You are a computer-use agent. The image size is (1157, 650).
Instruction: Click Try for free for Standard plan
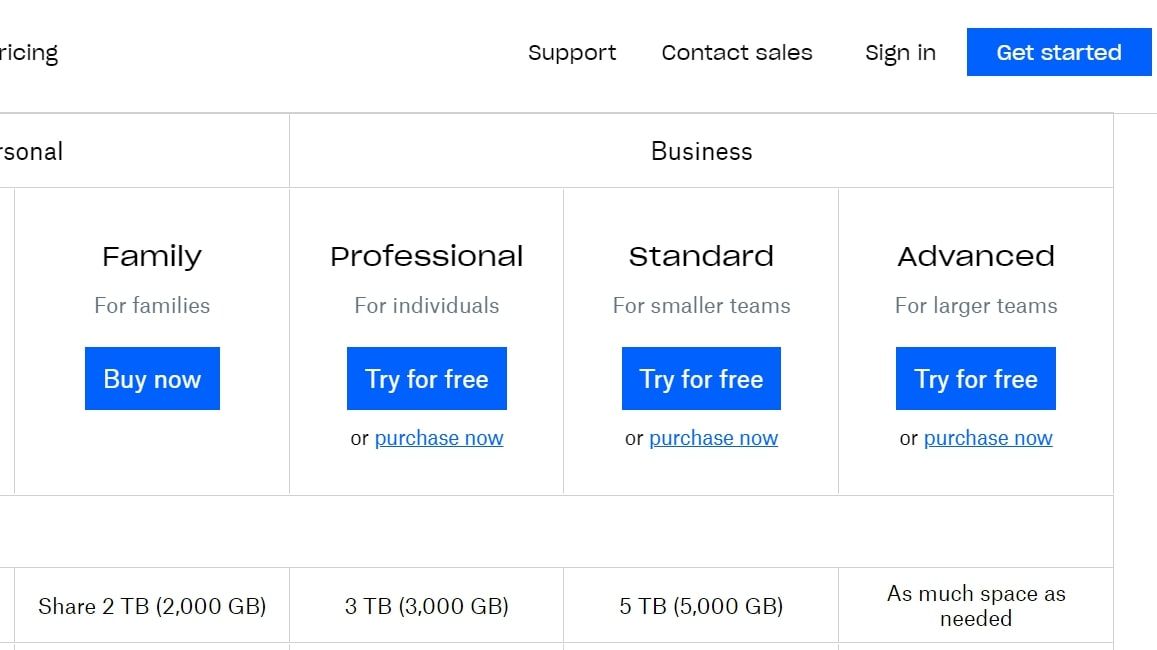700,378
